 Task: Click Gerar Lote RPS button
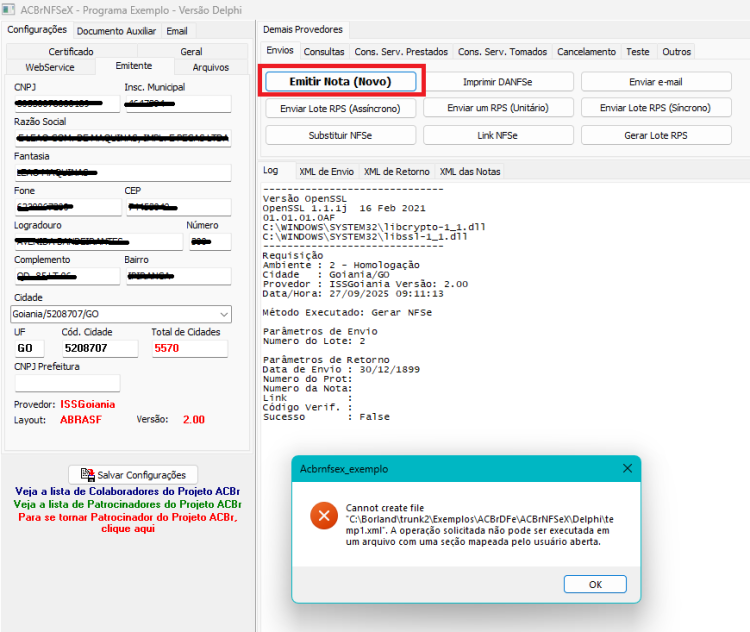click(656, 135)
